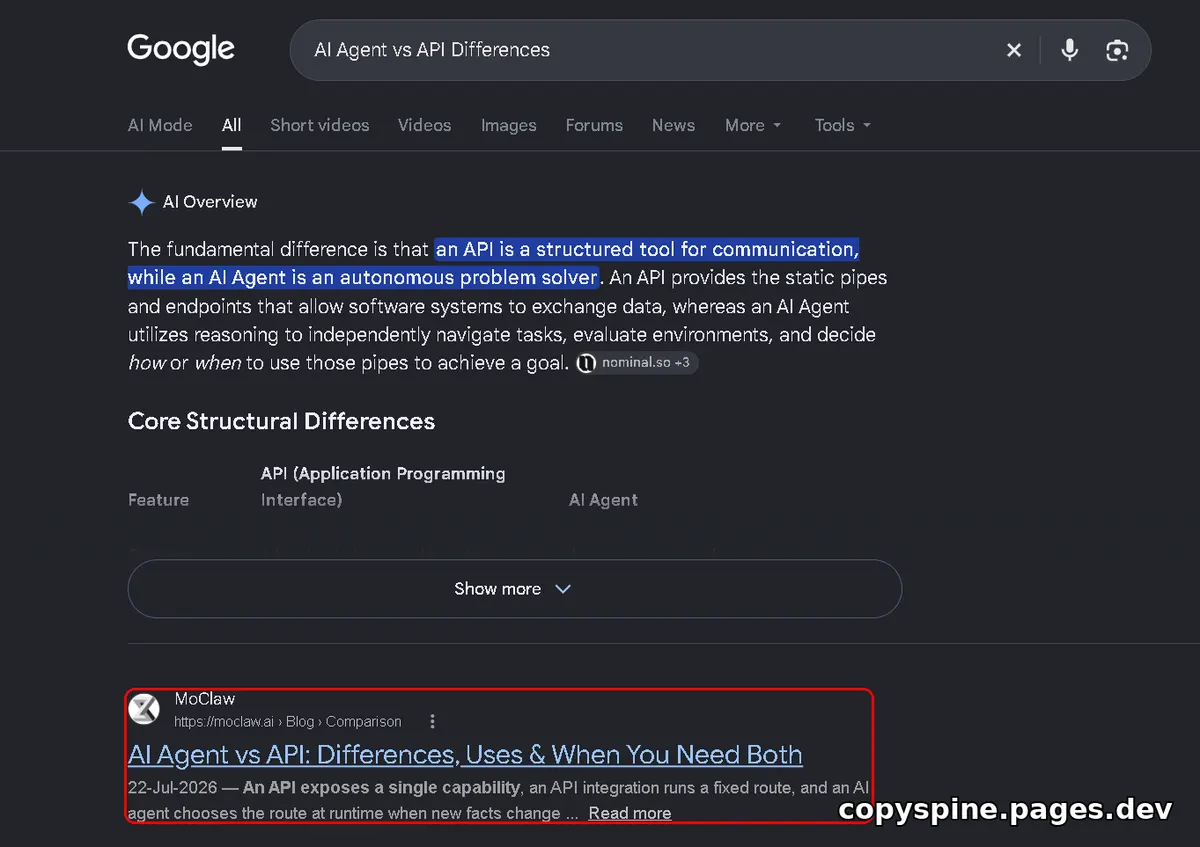Click the AI Overview label text
The image size is (1200, 847).
(210, 202)
